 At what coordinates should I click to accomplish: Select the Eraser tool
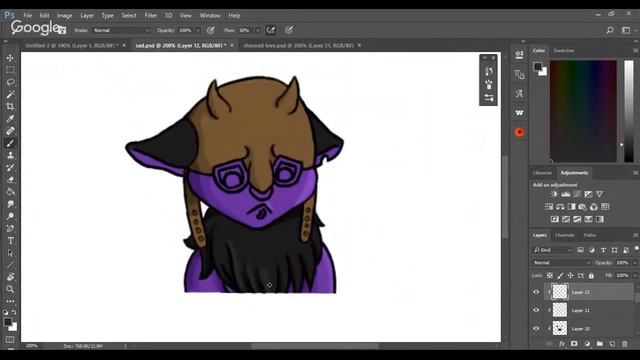[x=10, y=180]
